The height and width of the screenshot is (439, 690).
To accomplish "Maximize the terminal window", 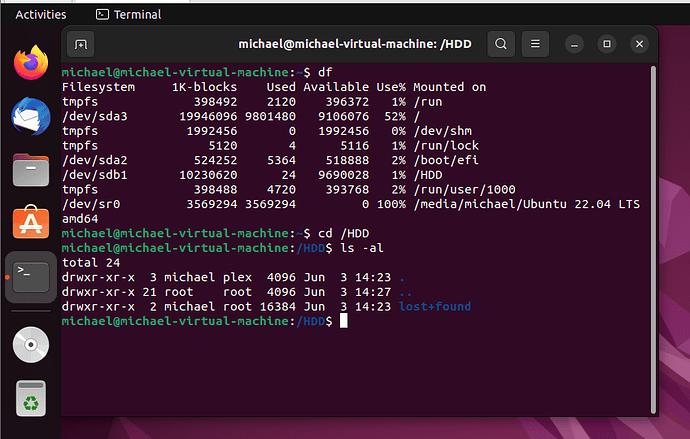I will click(x=607, y=44).
